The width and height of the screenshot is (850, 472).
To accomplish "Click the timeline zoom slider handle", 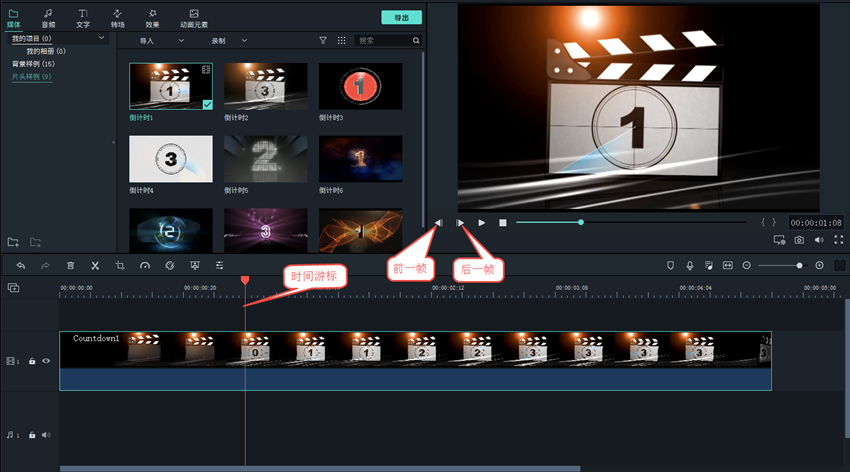I will coord(799,266).
